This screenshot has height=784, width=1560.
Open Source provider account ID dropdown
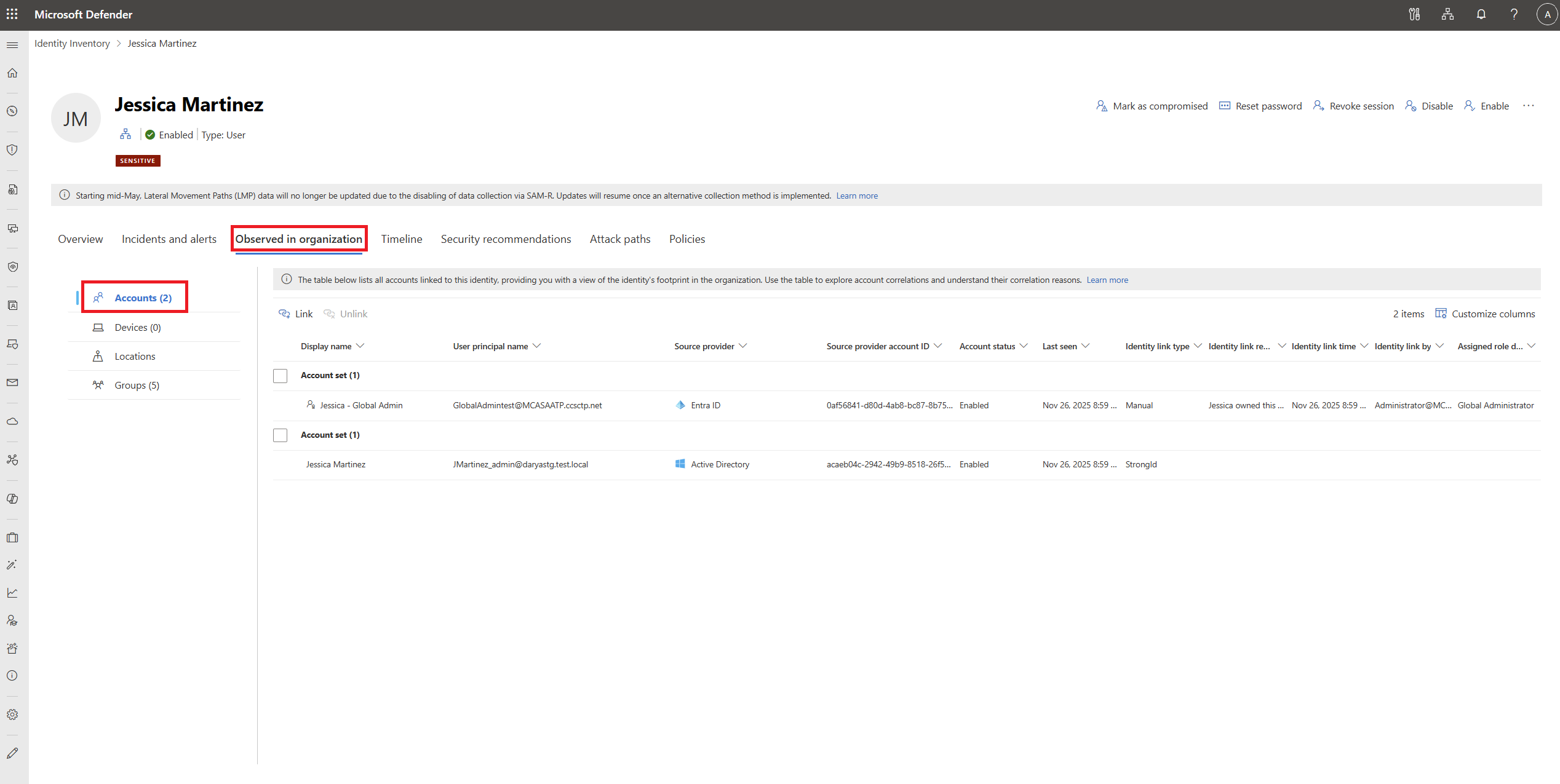pyautogui.click(x=938, y=346)
